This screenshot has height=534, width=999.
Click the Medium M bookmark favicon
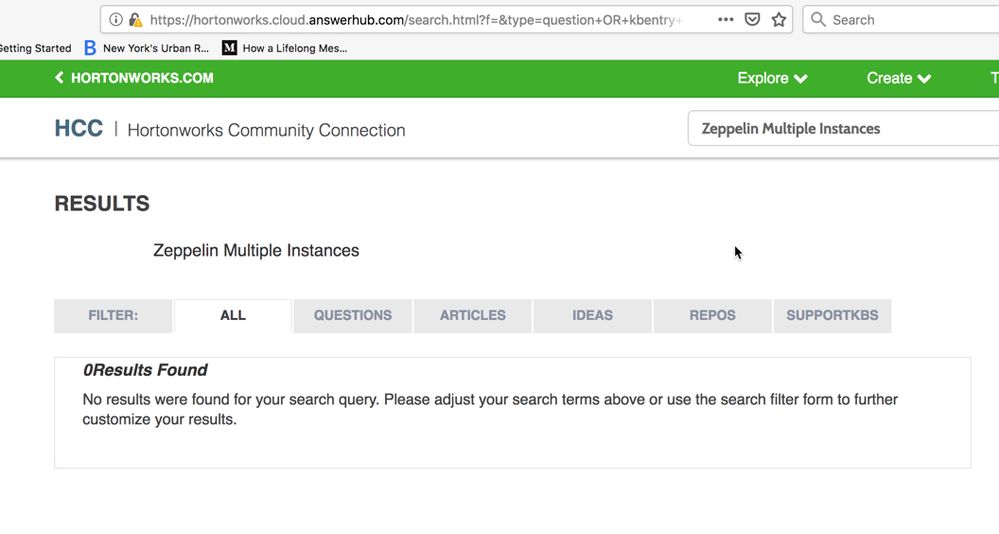[229, 48]
